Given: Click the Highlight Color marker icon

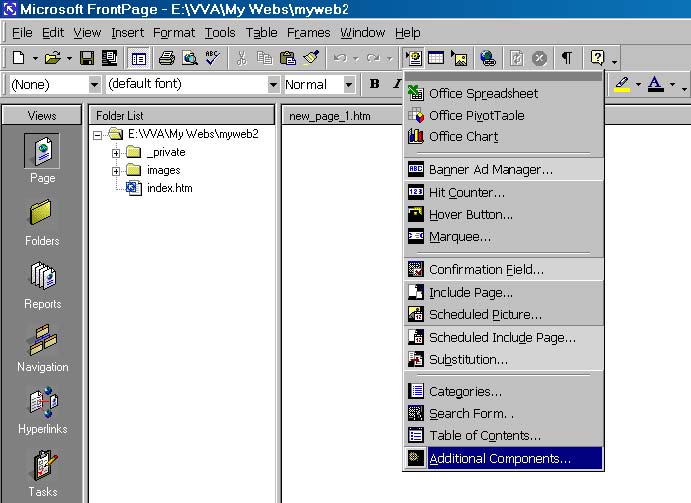Looking at the screenshot, I should pyautogui.click(x=622, y=84).
